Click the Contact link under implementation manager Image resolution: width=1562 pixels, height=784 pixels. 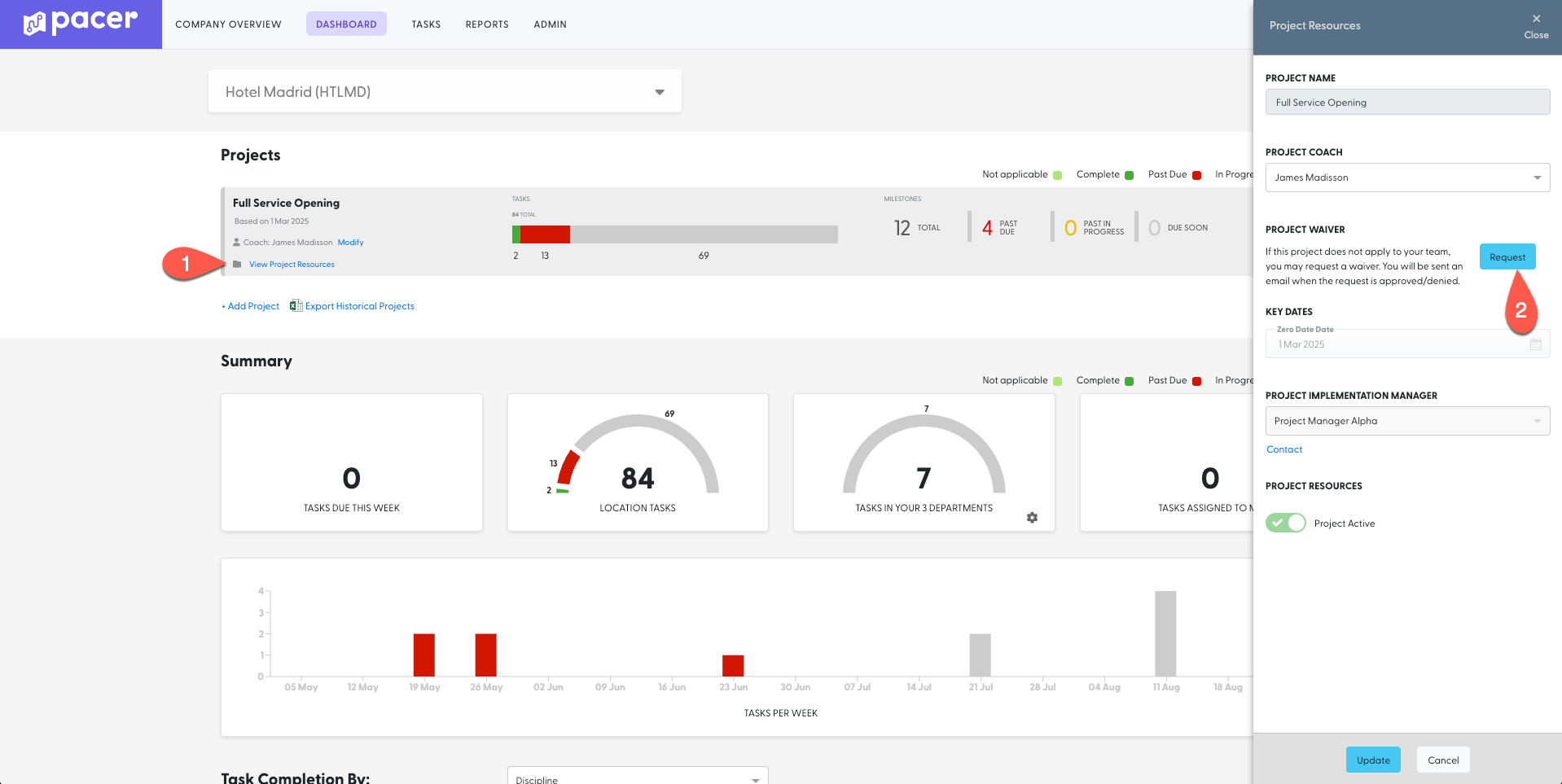[1284, 449]
